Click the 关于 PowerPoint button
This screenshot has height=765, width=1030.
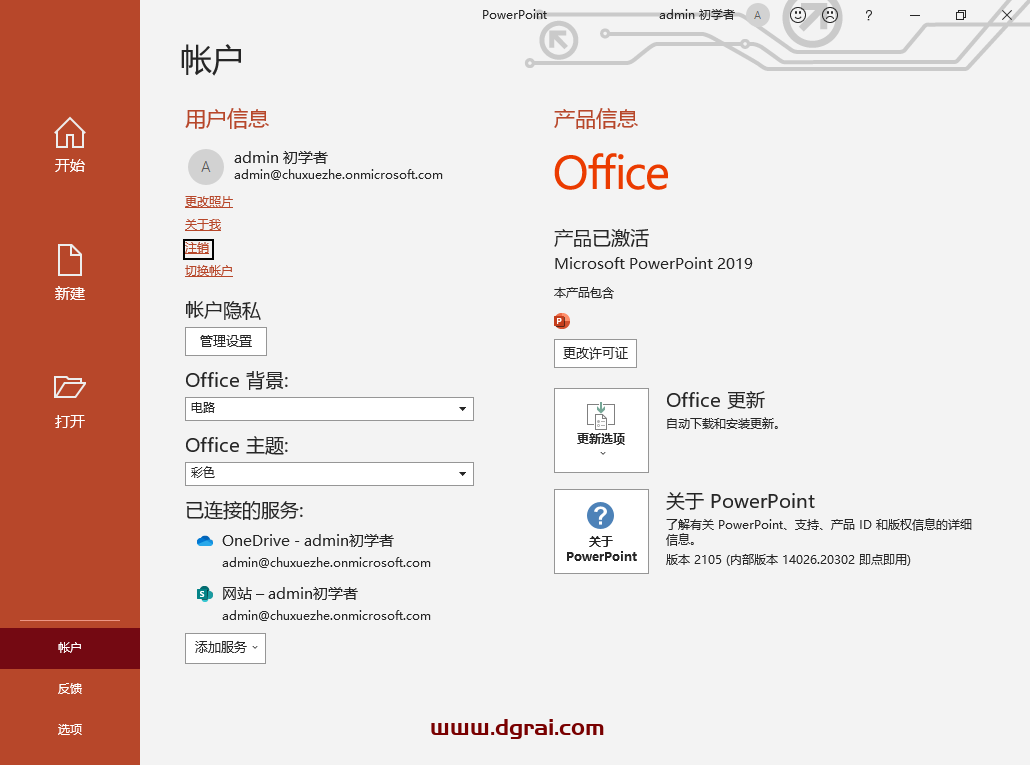601,531
